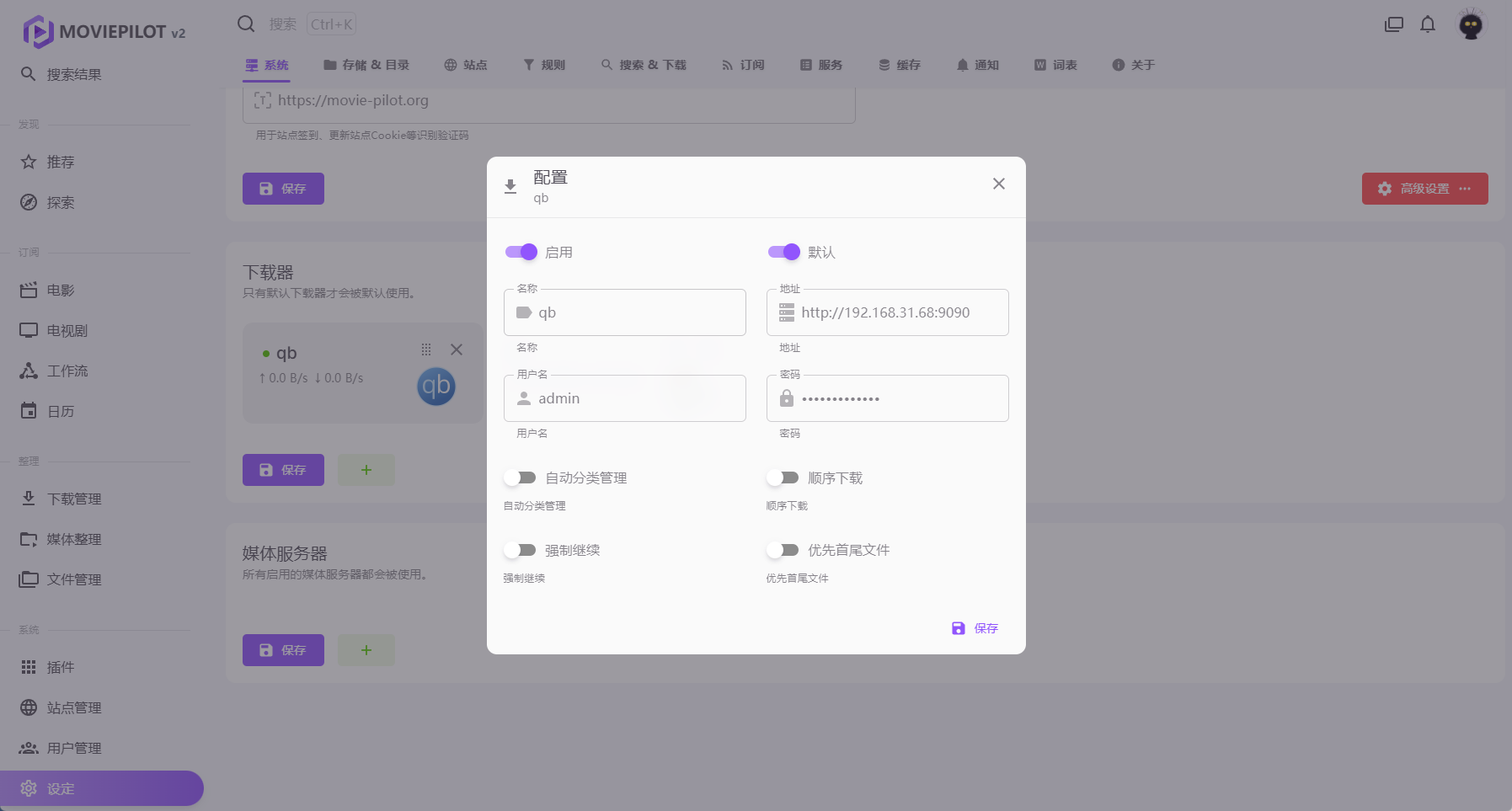
Task: Open 用户管理 in the sidebar
Action: coord(101,748)
